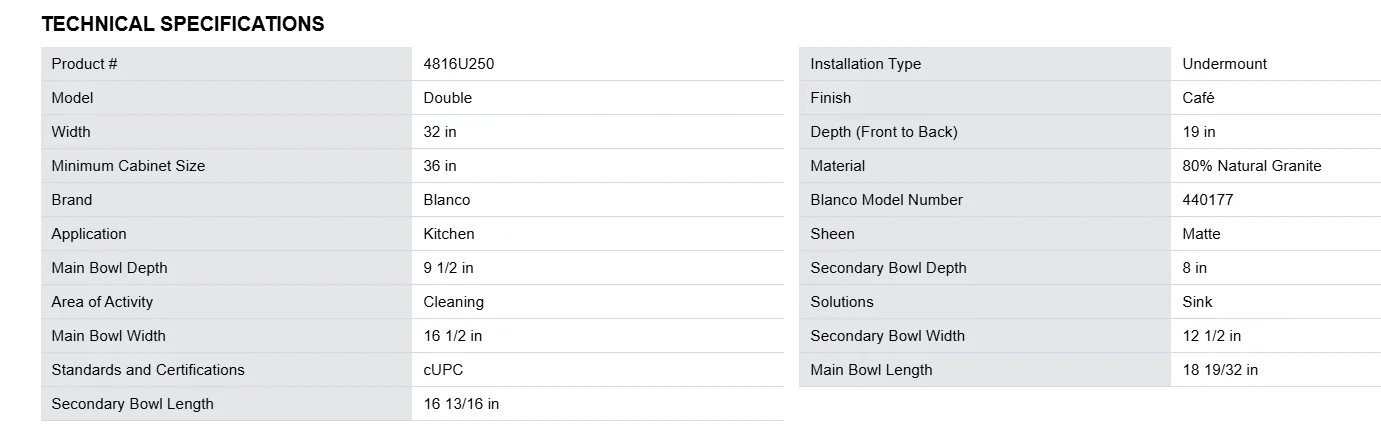
Task: Click the product number 4816U250
Action: 459,64
